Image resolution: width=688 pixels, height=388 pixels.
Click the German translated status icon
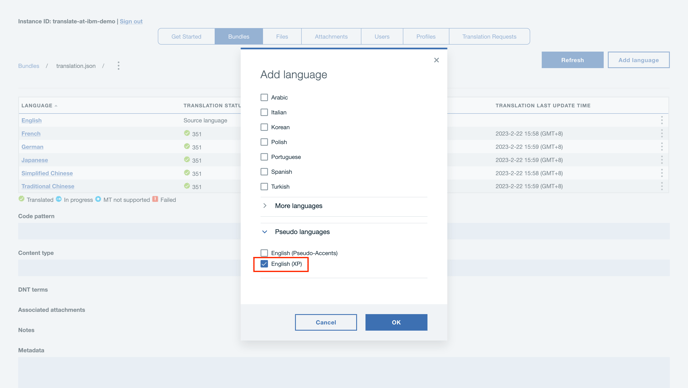(187, 146)
